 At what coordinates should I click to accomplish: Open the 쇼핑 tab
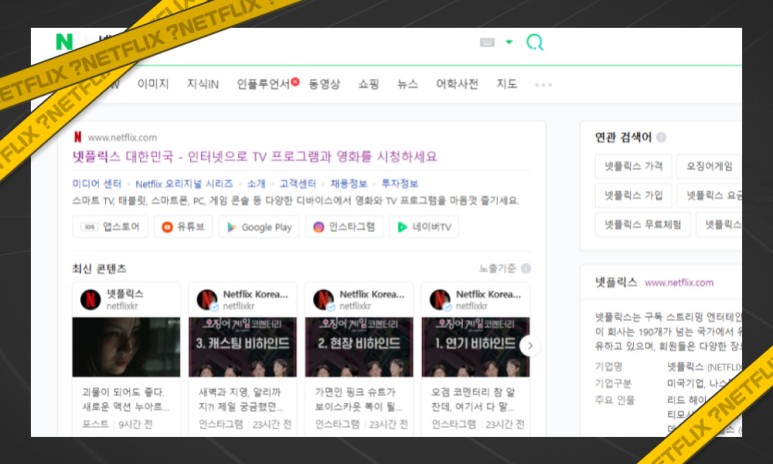coord(368,84)
